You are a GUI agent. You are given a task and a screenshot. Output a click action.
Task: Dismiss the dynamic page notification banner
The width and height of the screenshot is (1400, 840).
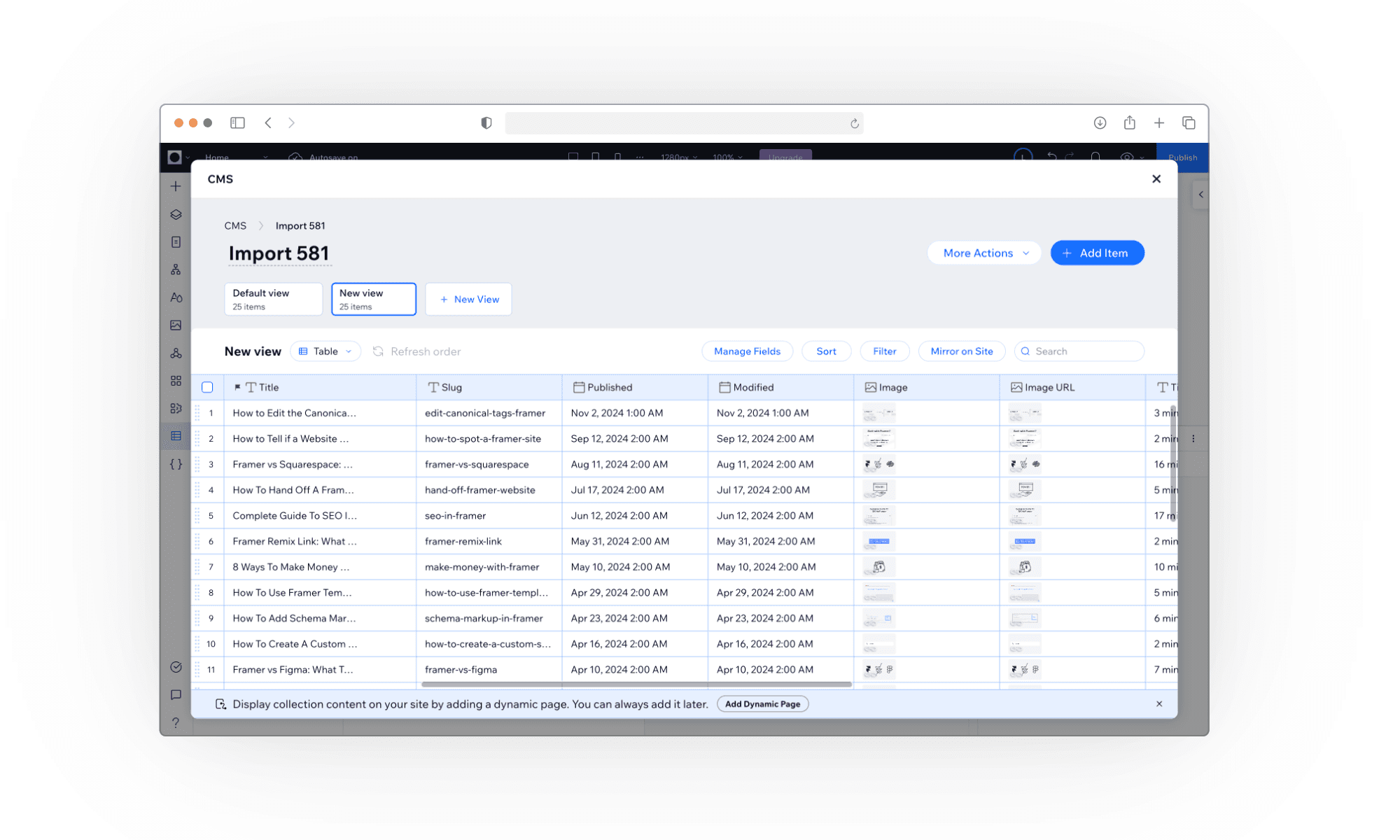point(1159,704)
